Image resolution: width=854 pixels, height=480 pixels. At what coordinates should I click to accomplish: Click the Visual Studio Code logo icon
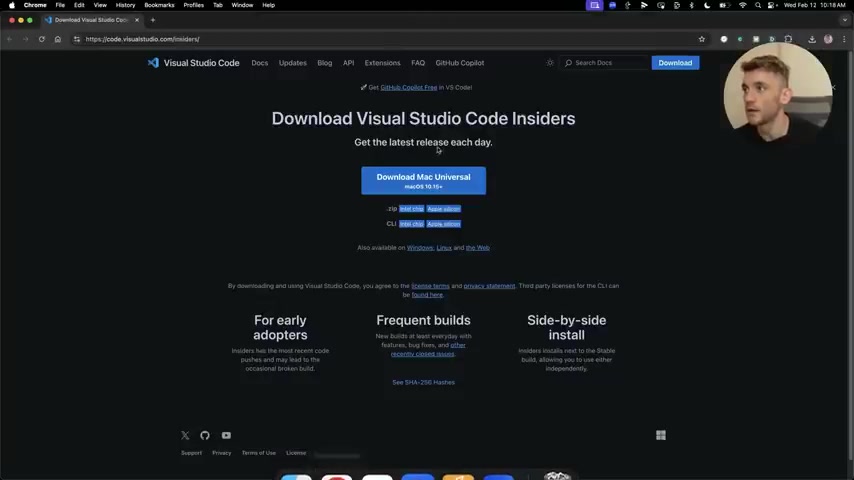coord(153,63)
